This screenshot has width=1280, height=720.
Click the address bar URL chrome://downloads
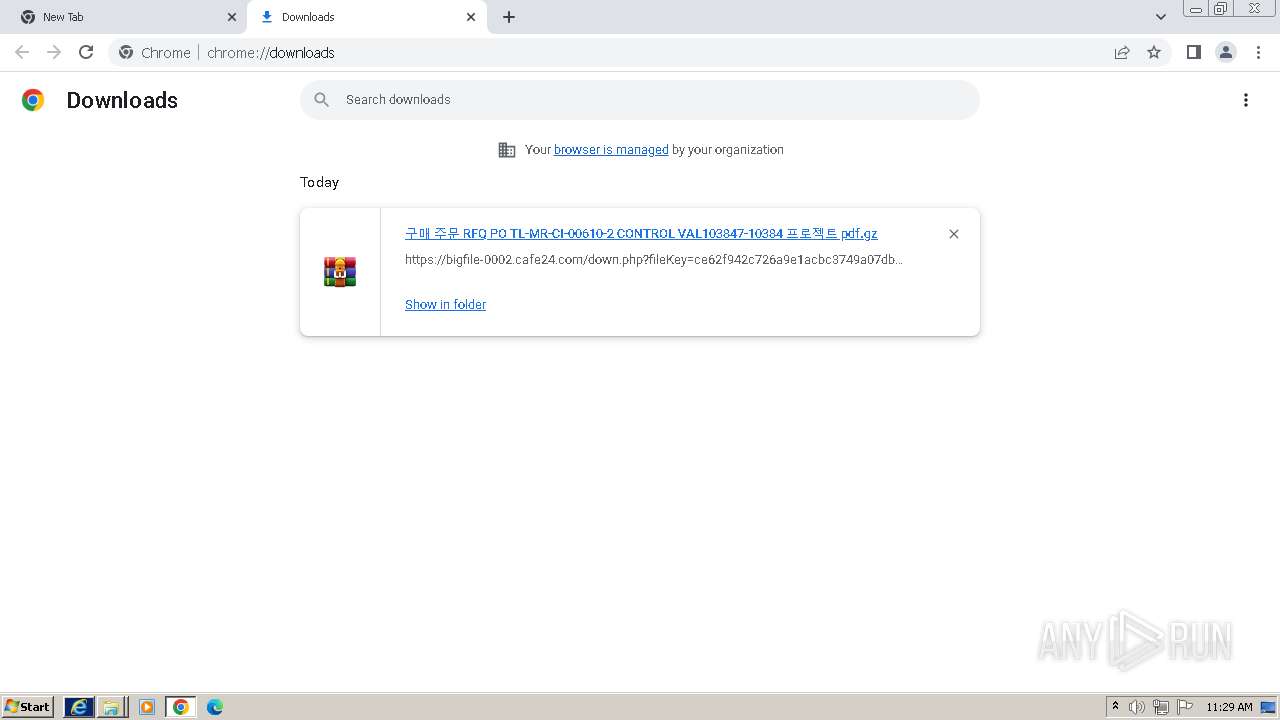271,53
